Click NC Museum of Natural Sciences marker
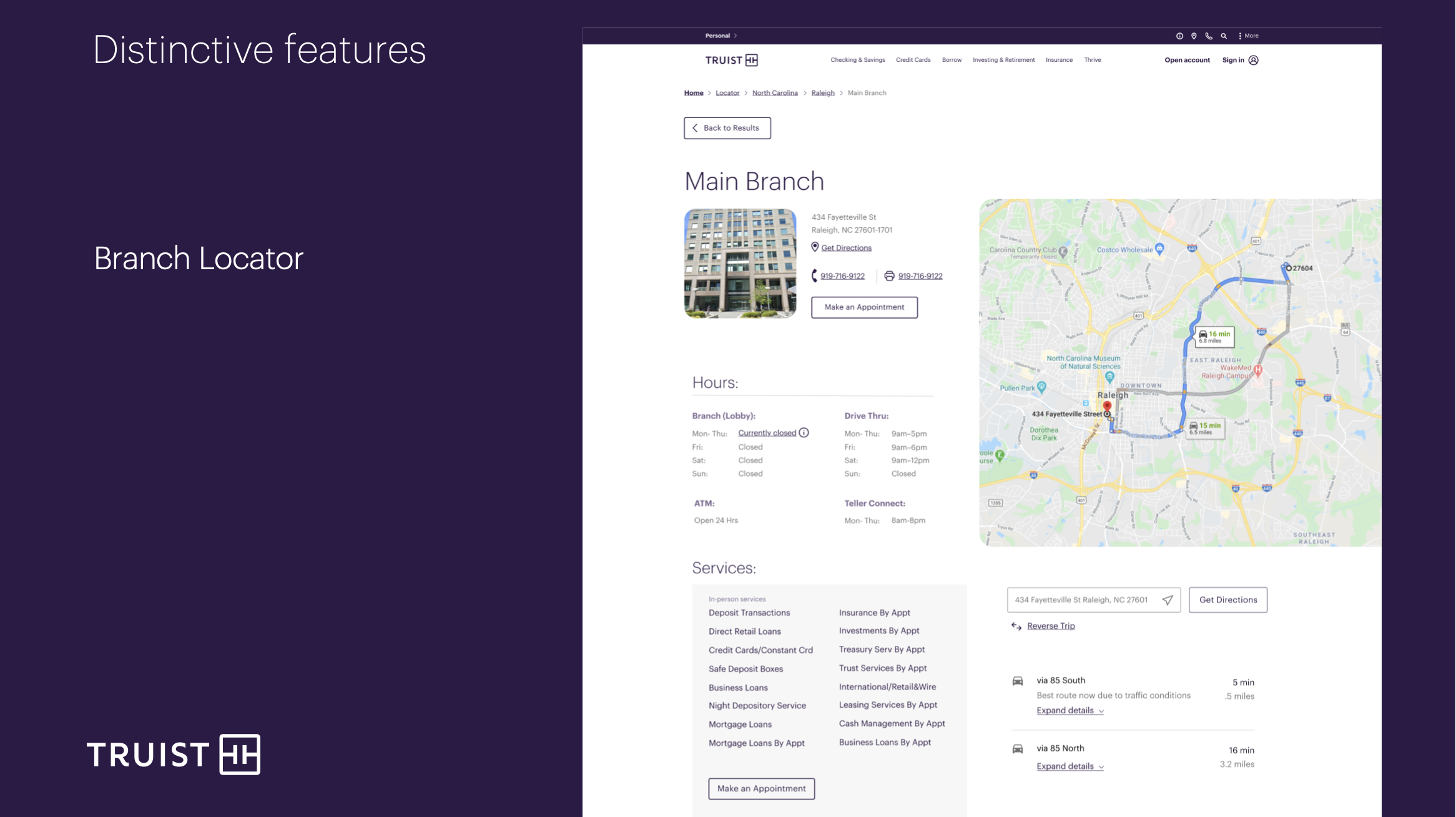 [1109, 377]
